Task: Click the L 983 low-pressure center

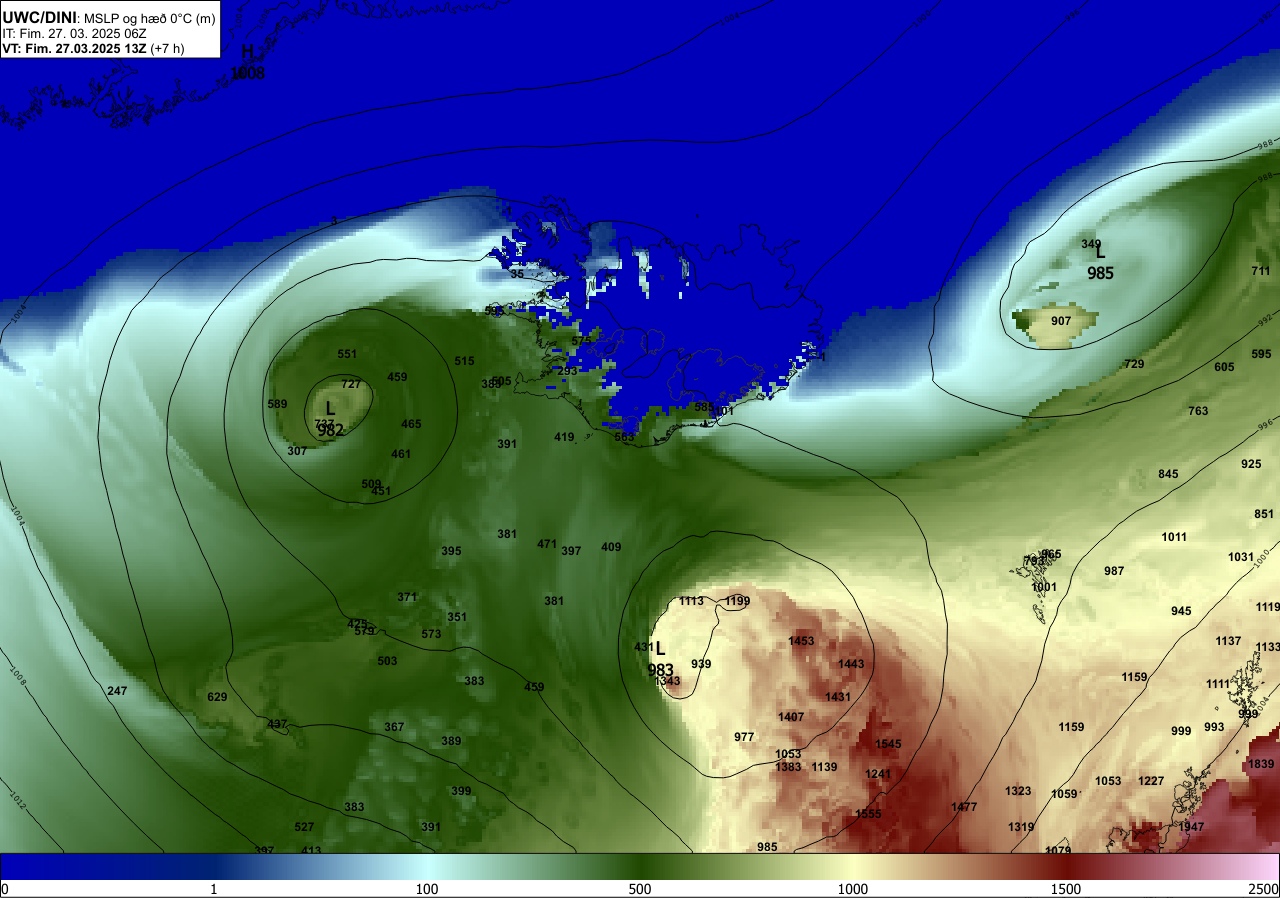Action: pos(660,659)
